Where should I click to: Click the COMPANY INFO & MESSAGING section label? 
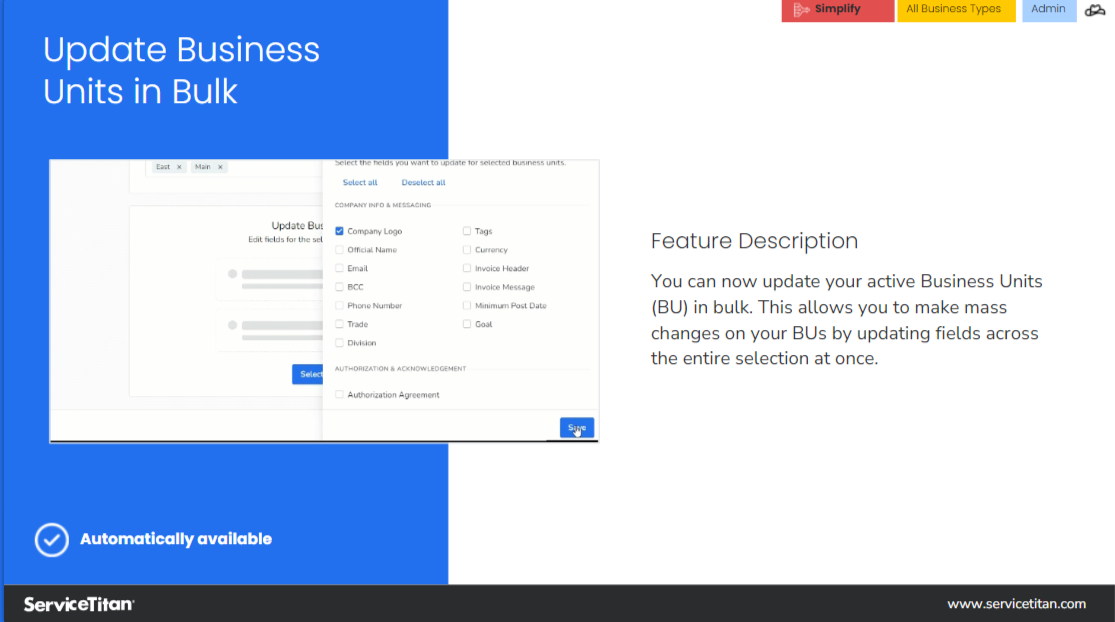383,205
